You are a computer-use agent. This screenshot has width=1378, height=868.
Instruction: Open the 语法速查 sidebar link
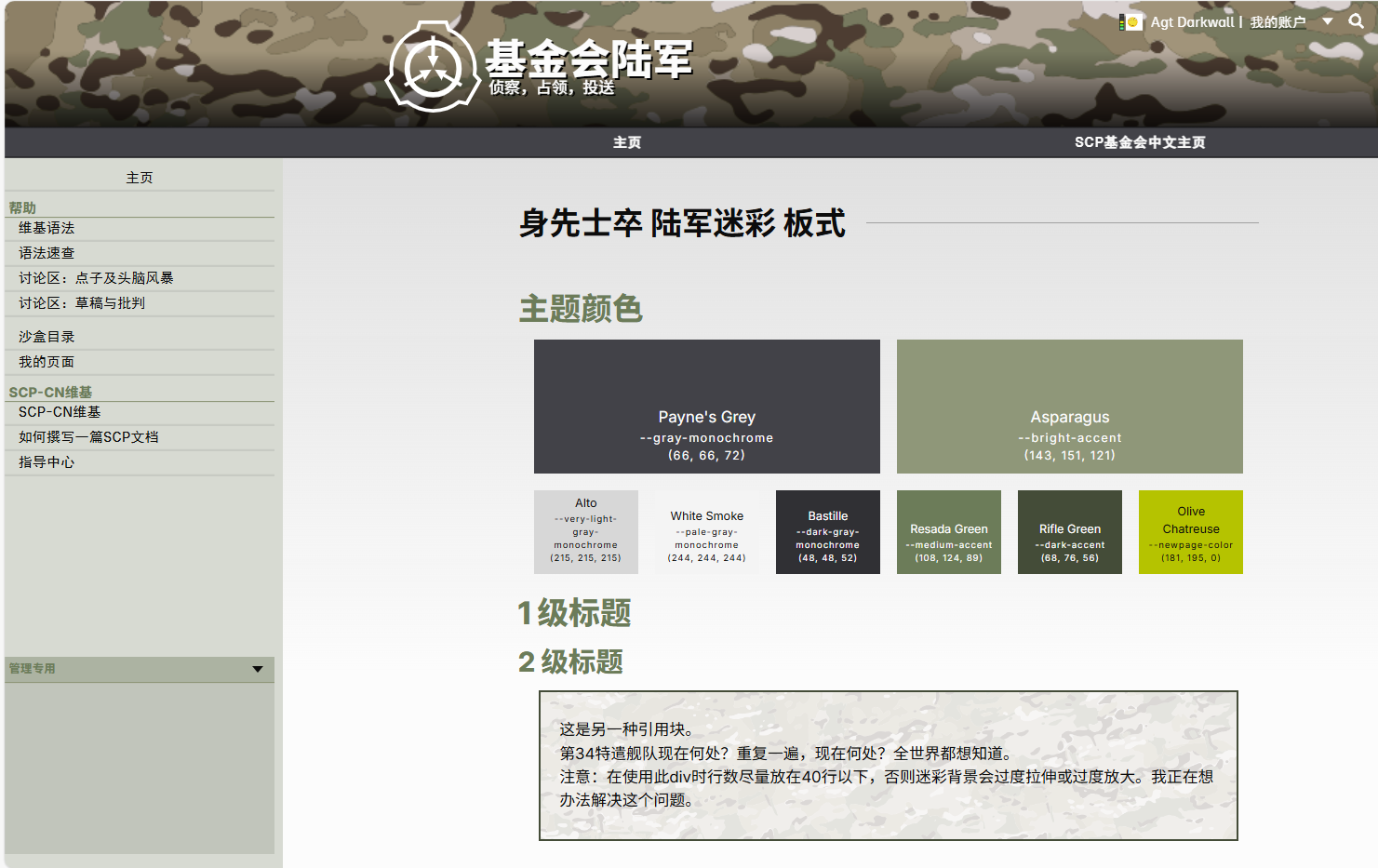point(48,252)
